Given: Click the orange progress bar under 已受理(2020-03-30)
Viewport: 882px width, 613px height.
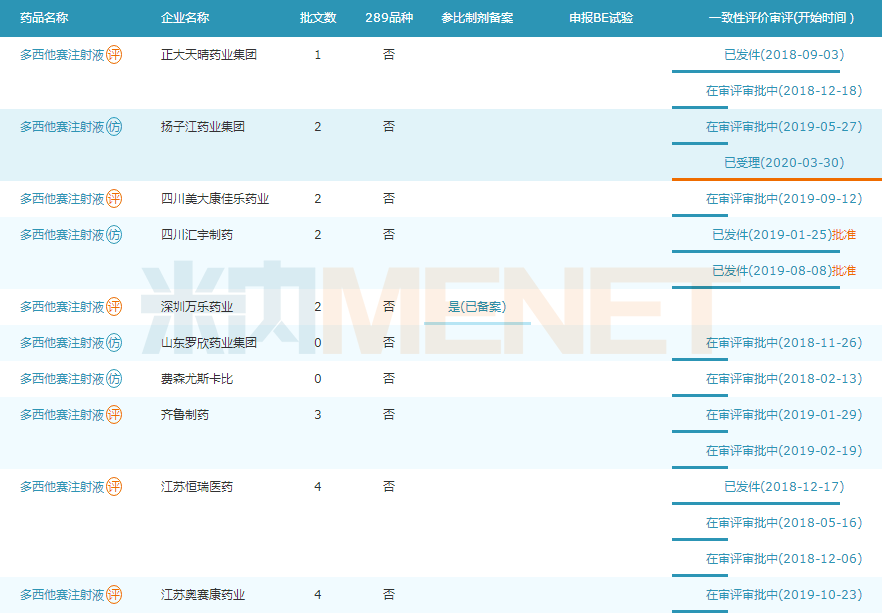Looking at the screenshot, I should (x=776, y=179).
